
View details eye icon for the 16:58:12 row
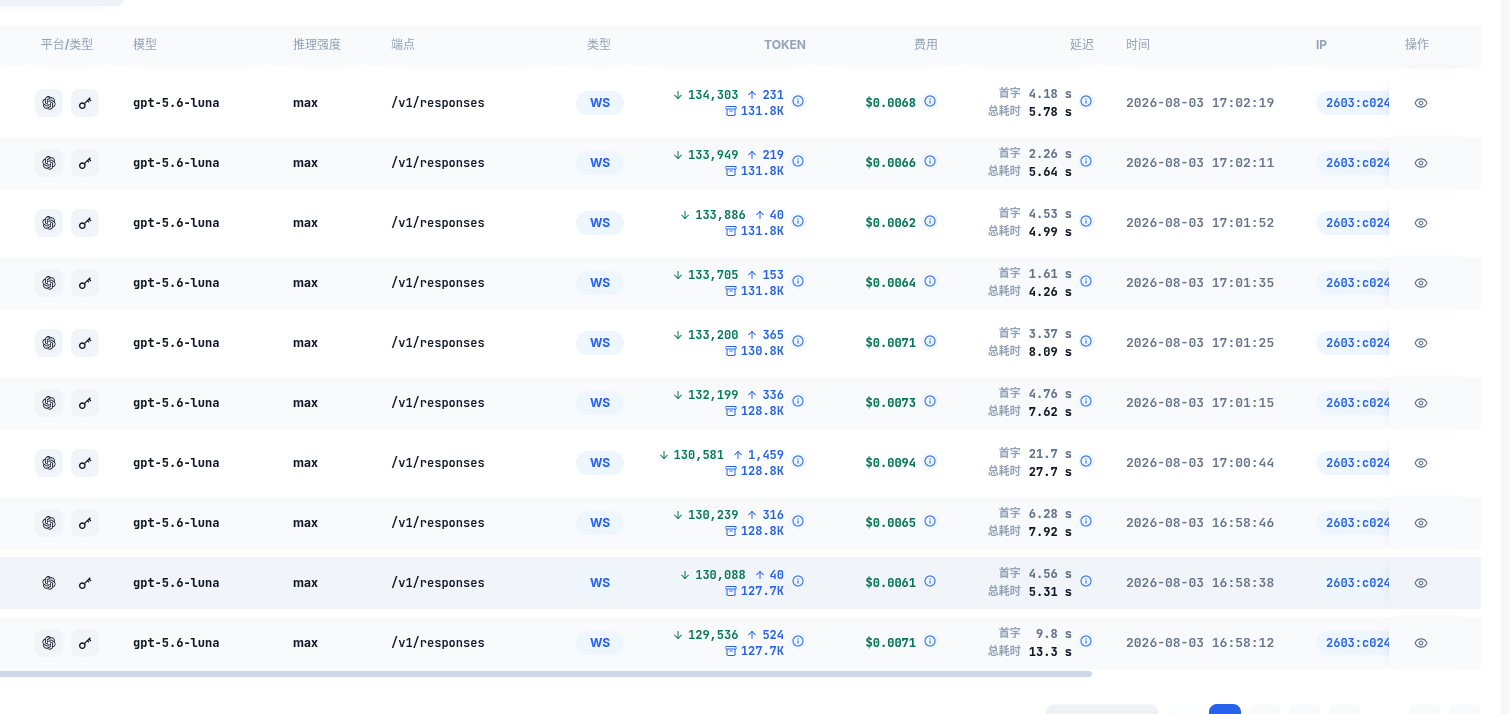point(1421,643)
